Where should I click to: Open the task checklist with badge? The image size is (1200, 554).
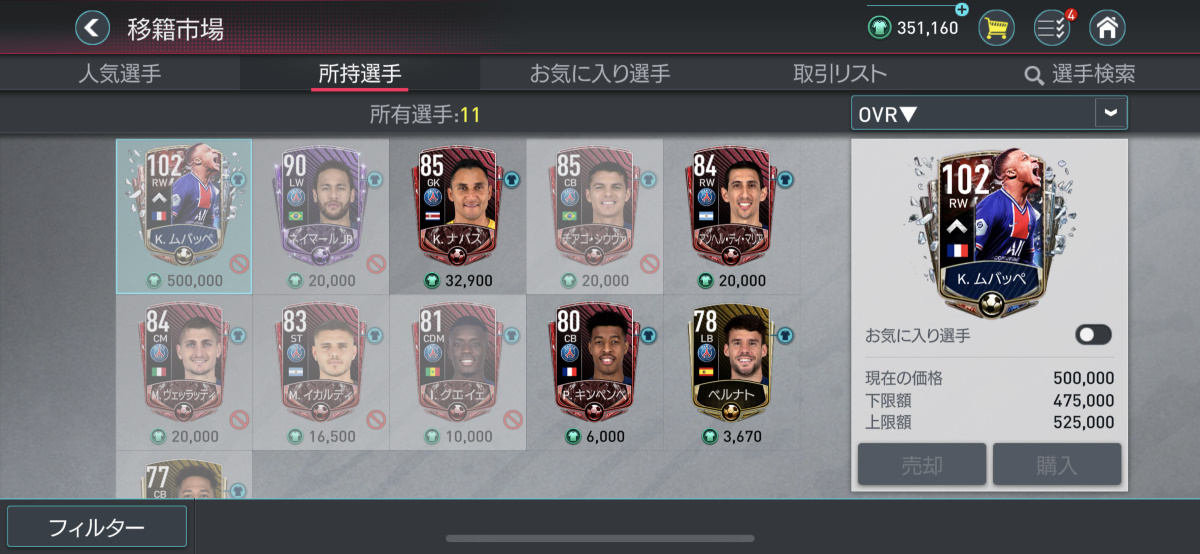1052,27
